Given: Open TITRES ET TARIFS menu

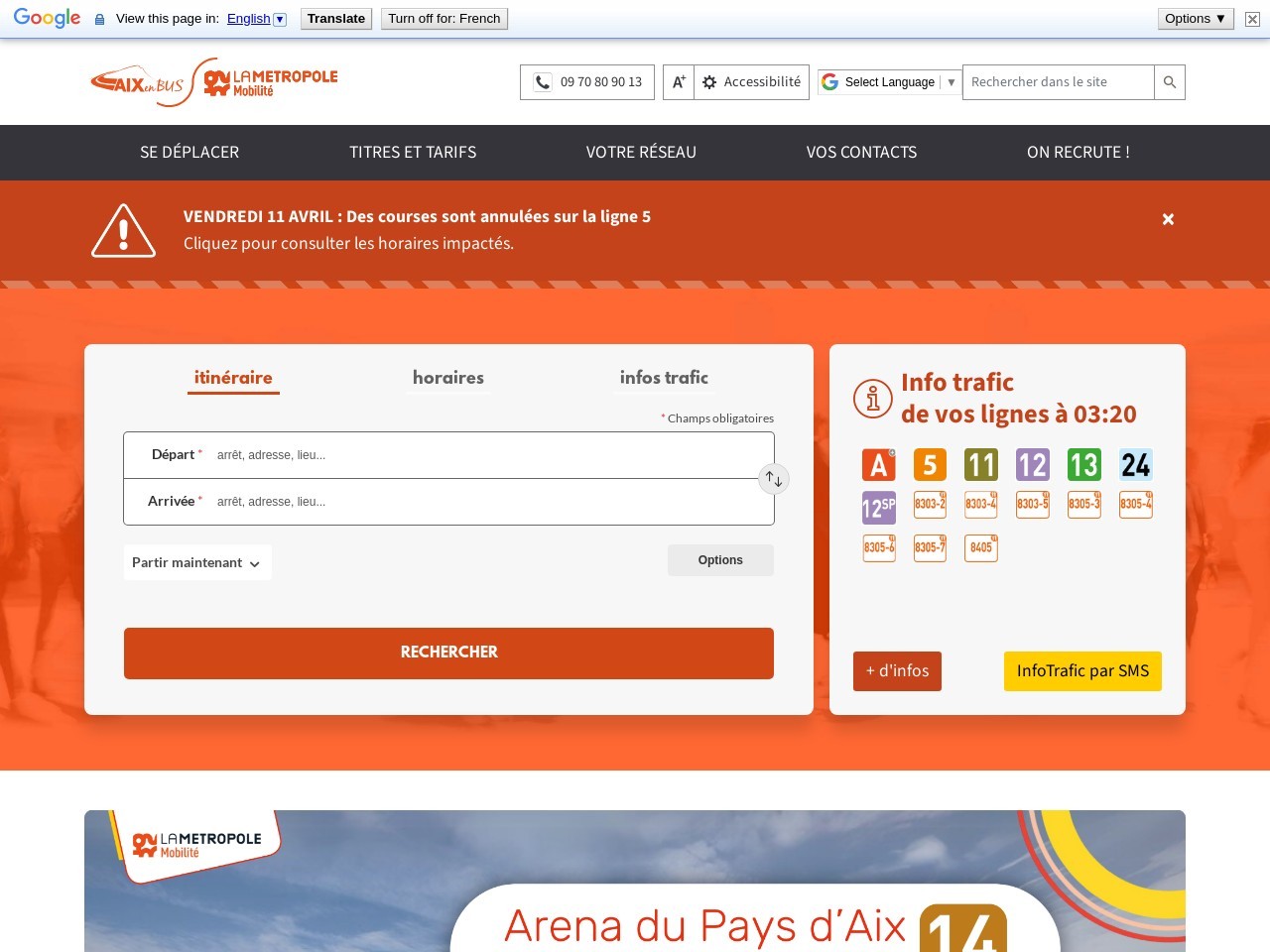Looking at the screenshot, I should point(413,152).
